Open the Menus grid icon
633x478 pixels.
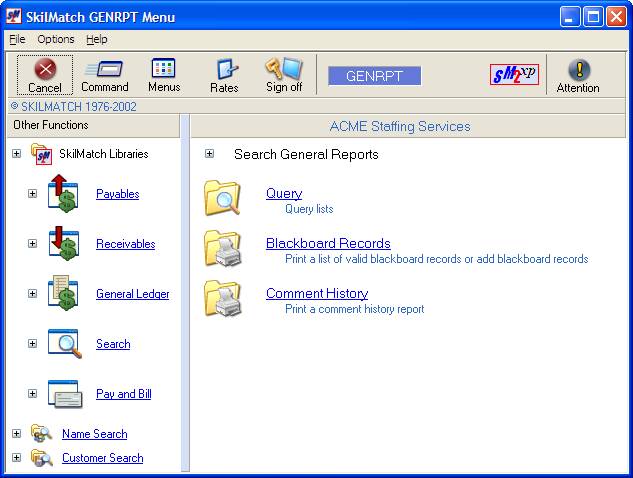(163, 68)
